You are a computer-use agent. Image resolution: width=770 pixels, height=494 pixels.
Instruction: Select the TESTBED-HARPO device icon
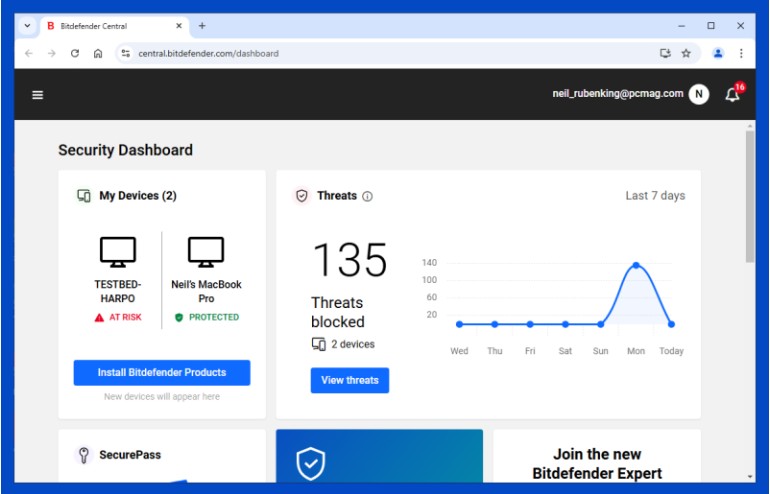point(117,252)
